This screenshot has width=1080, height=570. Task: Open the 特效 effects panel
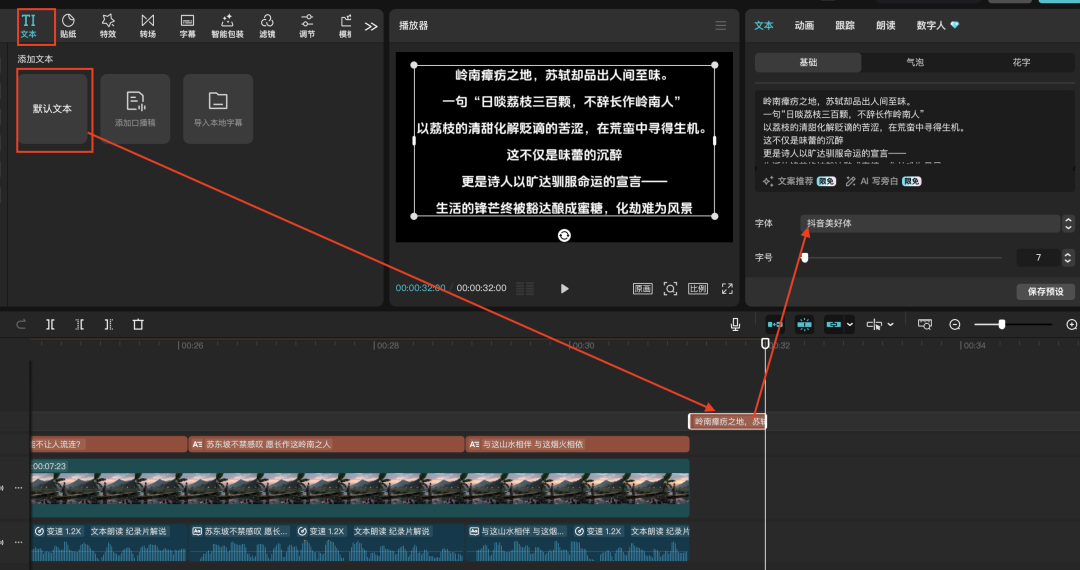108,26
